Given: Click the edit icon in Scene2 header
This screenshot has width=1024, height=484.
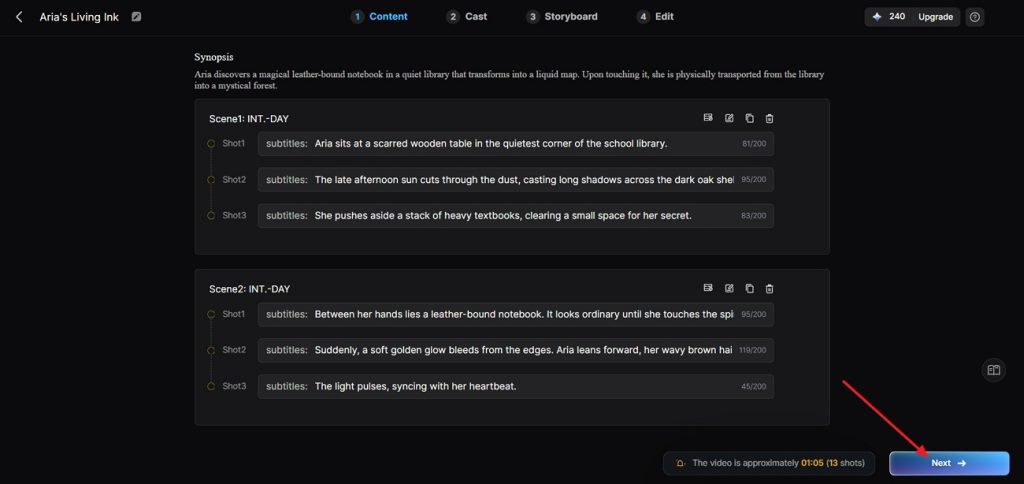Looking at the screenshot, I should point(729,288).
